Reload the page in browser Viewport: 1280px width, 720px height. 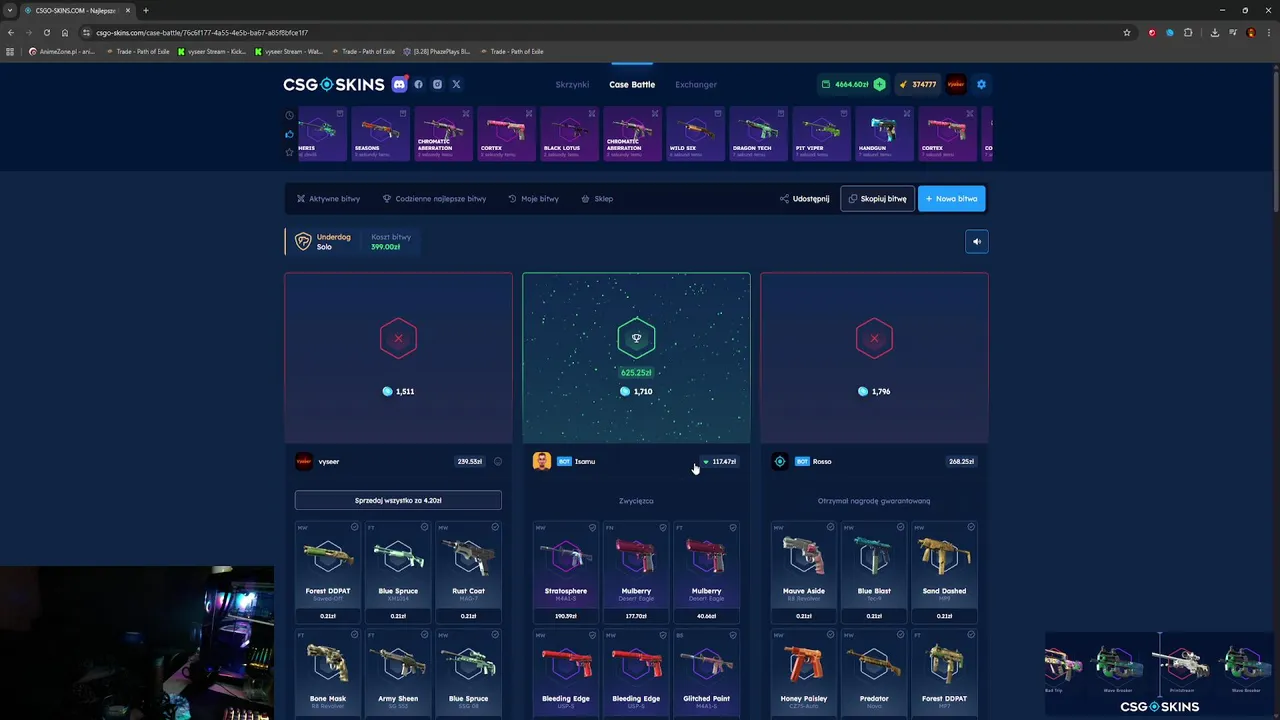coord(46,32)
